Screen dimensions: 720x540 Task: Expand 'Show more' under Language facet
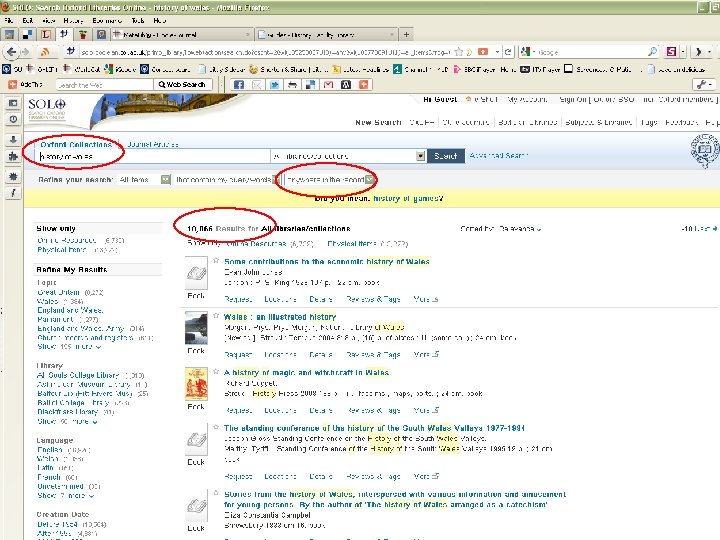click(x=65, y=495)
